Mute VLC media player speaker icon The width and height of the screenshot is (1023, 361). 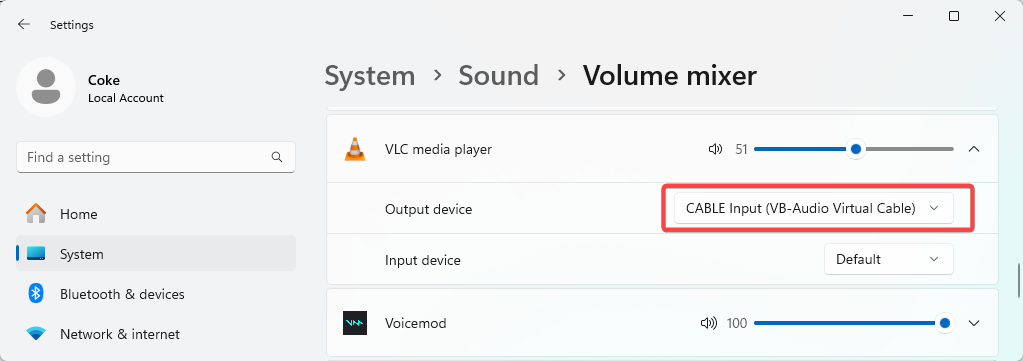[716, 149]
